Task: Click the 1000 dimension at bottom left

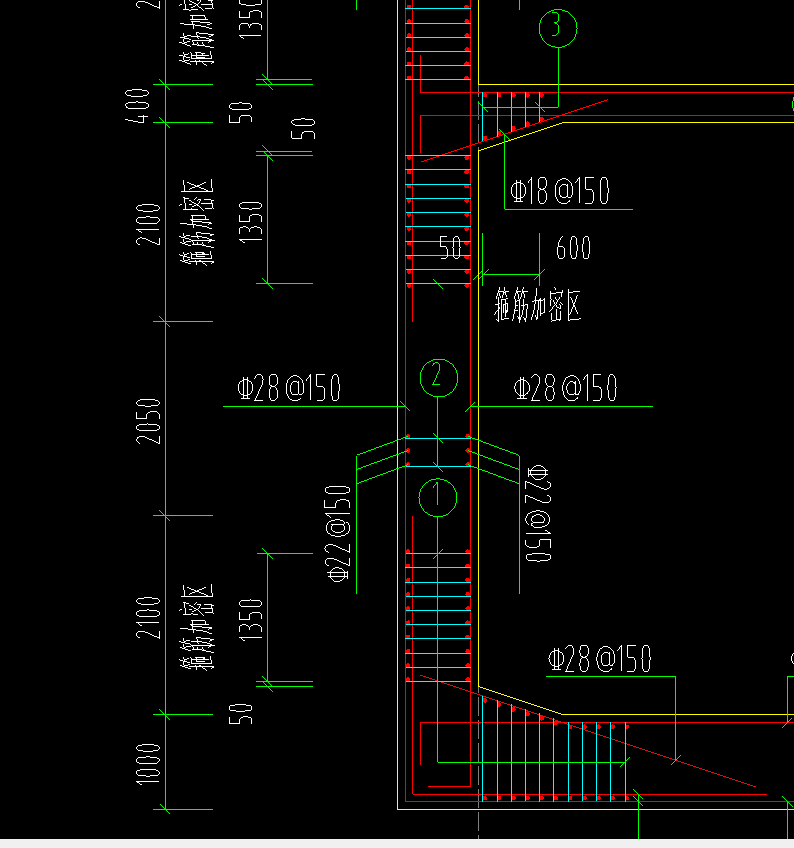Action: (148, 764)
